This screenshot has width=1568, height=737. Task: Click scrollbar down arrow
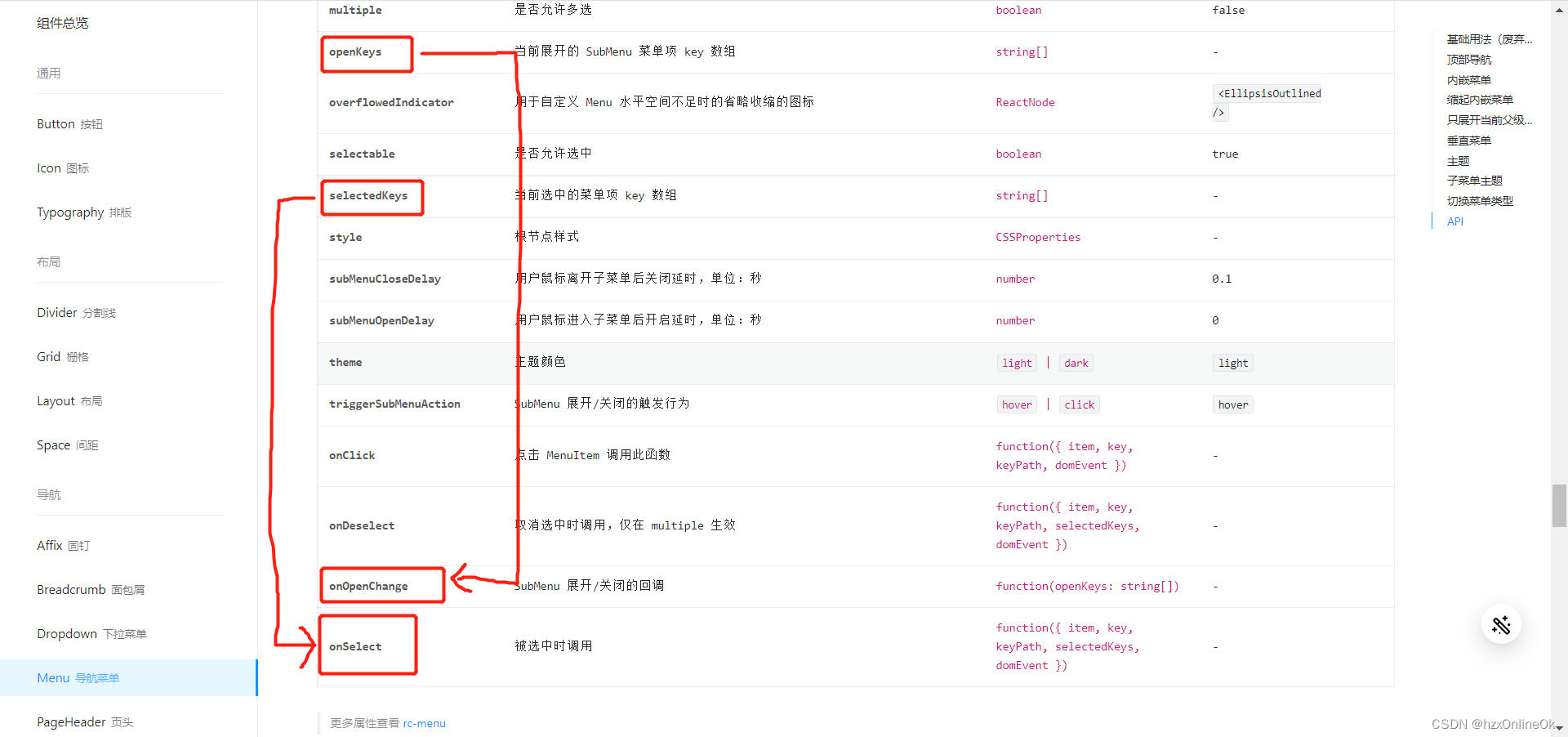click(x=1559, y=728)
